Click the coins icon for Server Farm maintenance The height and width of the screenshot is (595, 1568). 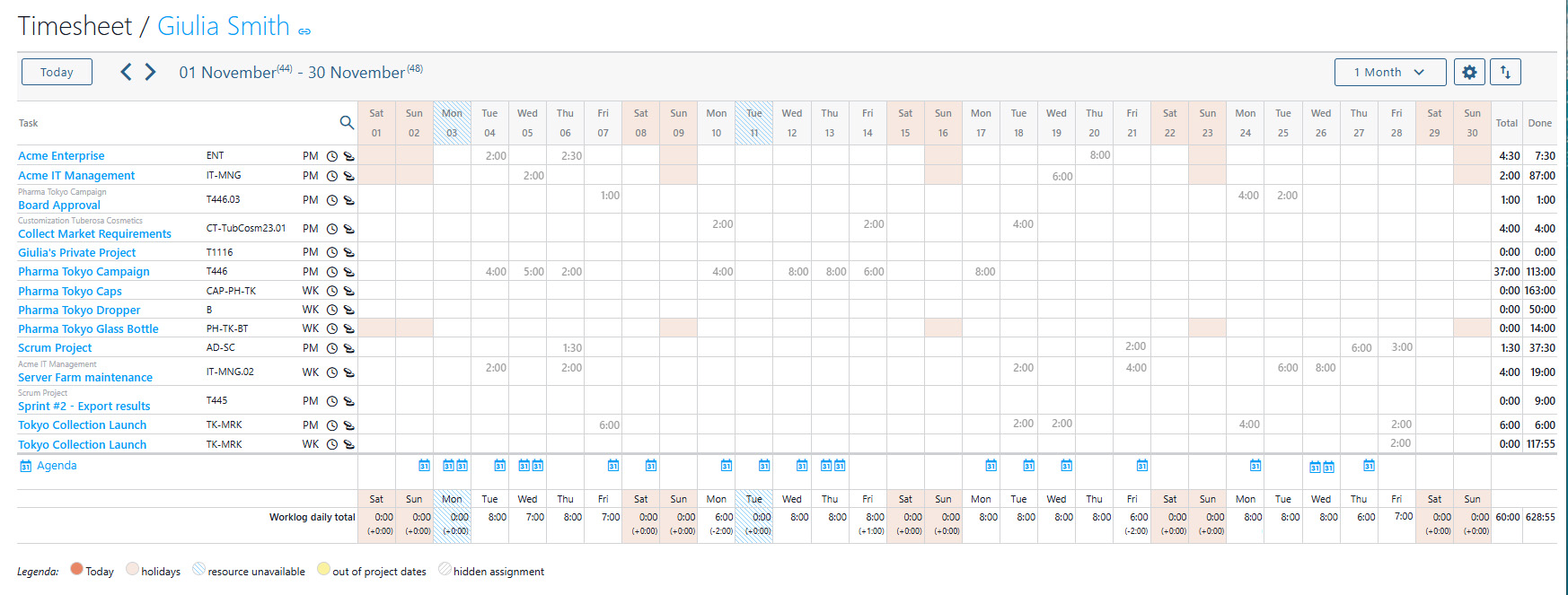(x=349, y=372)
